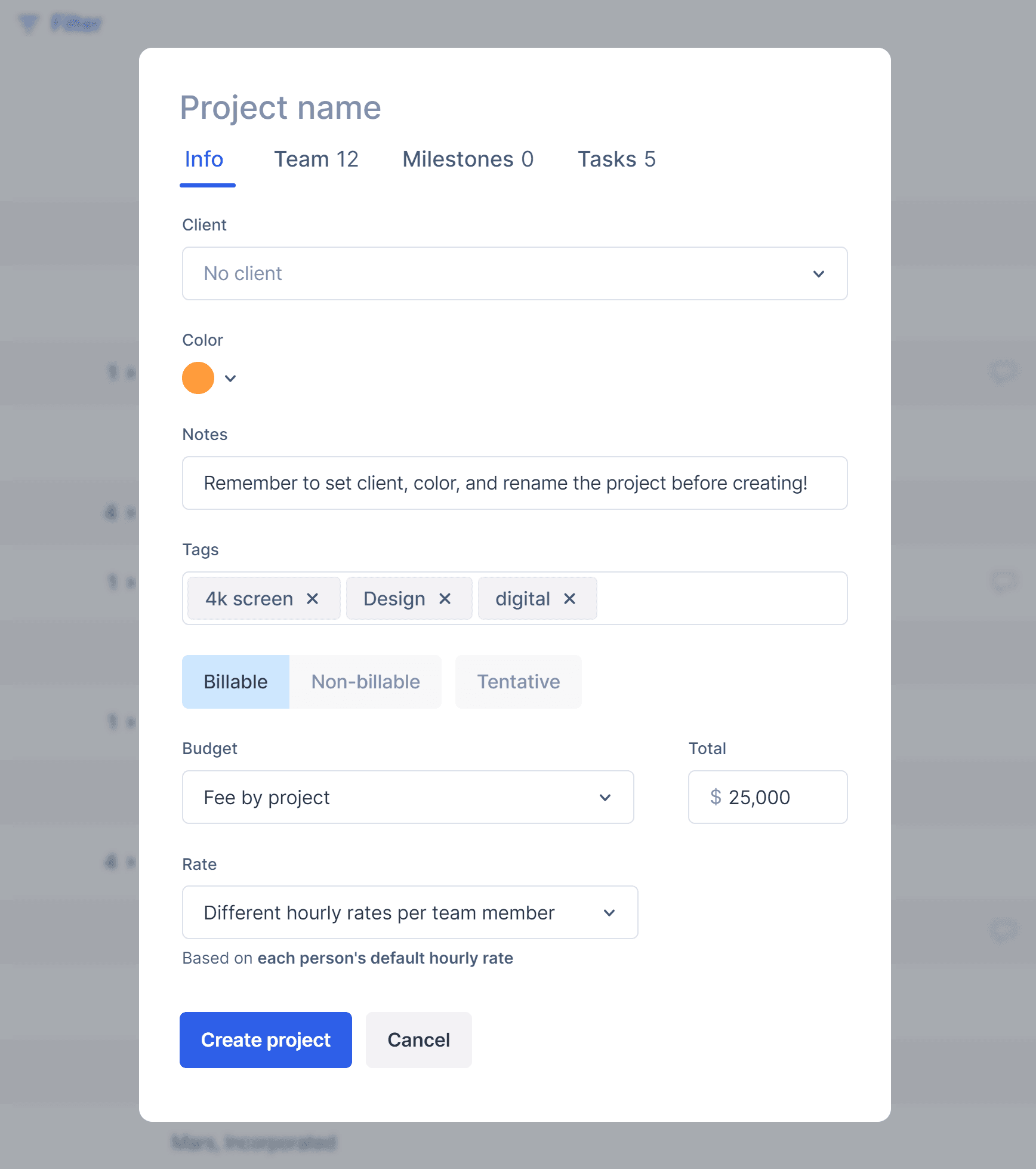The height and width of the screenshot is (1169, 1036).
Task: Cancel project creation
Action: tap(418, 1039)
